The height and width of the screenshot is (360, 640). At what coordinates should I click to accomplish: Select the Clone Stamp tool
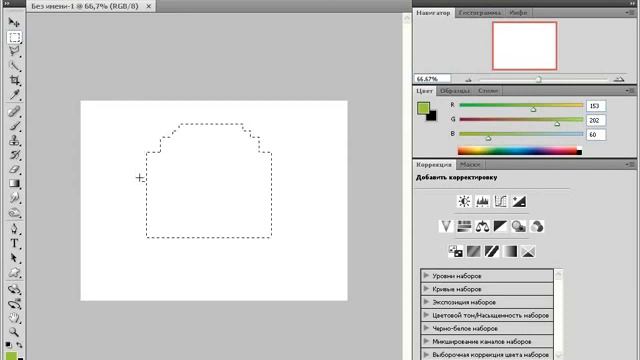click(14, 140)
